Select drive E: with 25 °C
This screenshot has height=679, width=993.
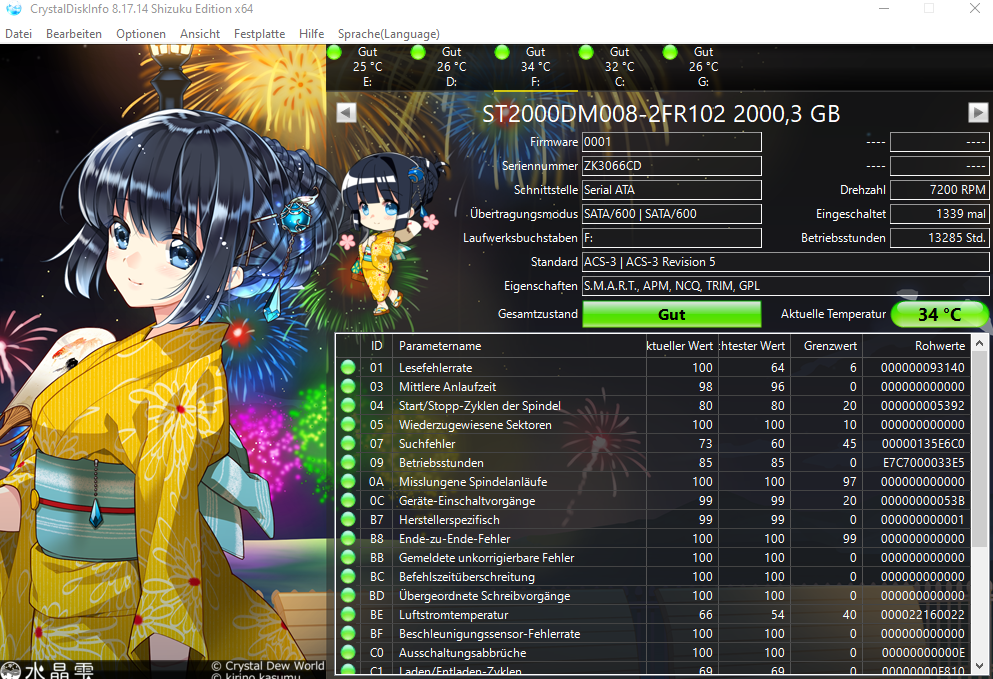[x=367, y=67]
